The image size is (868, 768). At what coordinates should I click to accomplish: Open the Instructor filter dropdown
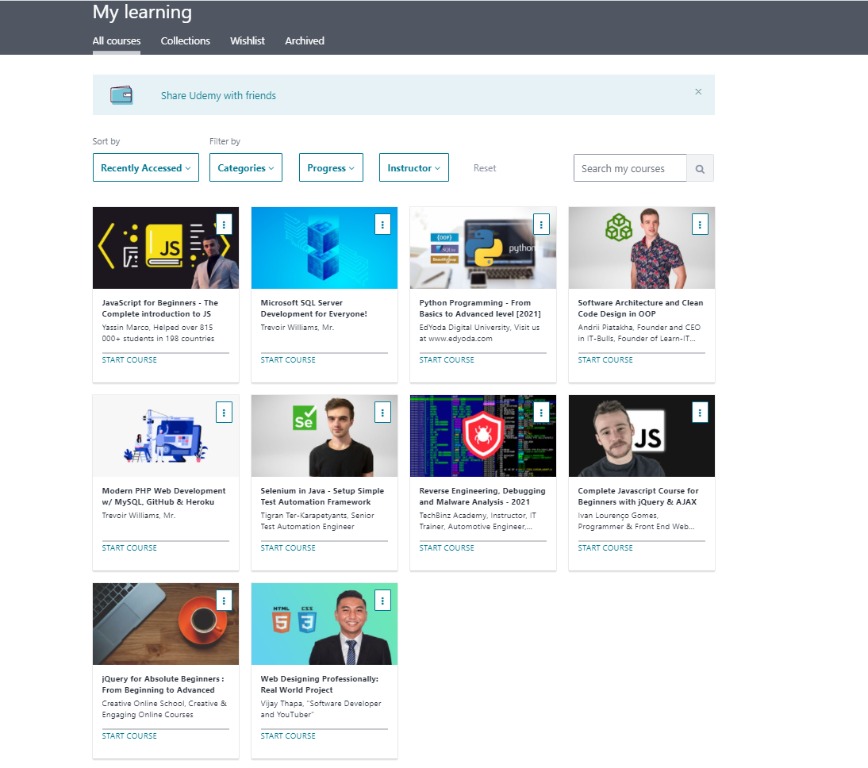click(413, 167)
